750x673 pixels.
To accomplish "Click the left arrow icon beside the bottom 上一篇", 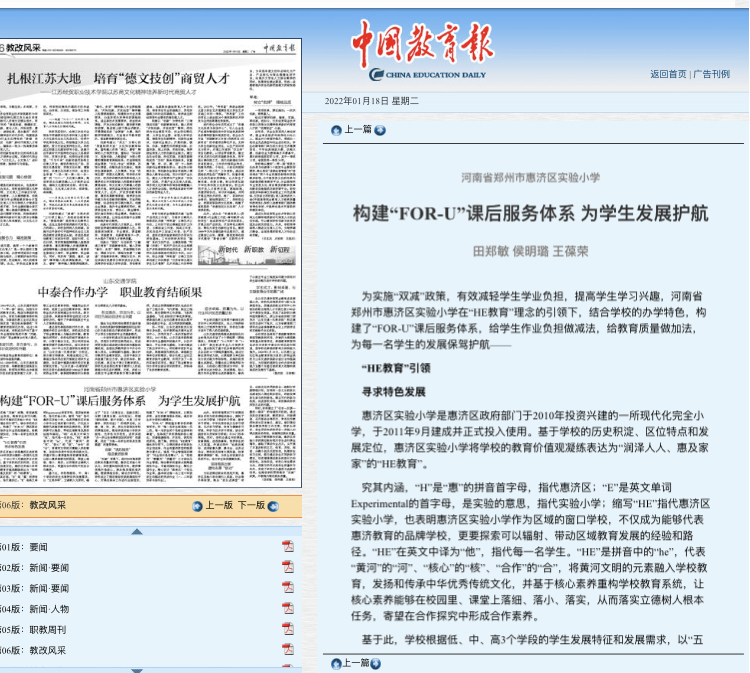I will click(x=336, y=663).
